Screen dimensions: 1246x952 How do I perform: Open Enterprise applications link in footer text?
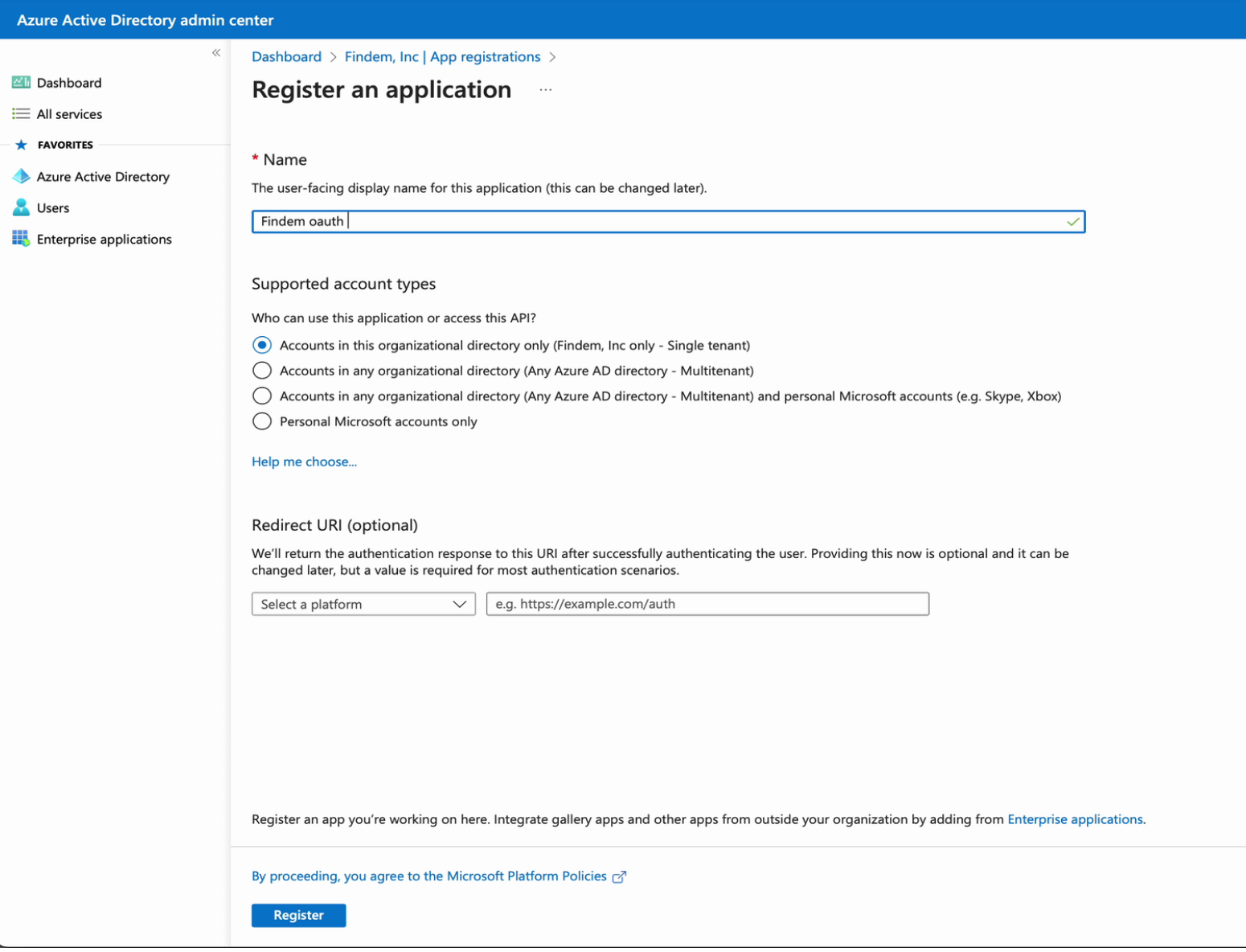(x=1075, y=820)
